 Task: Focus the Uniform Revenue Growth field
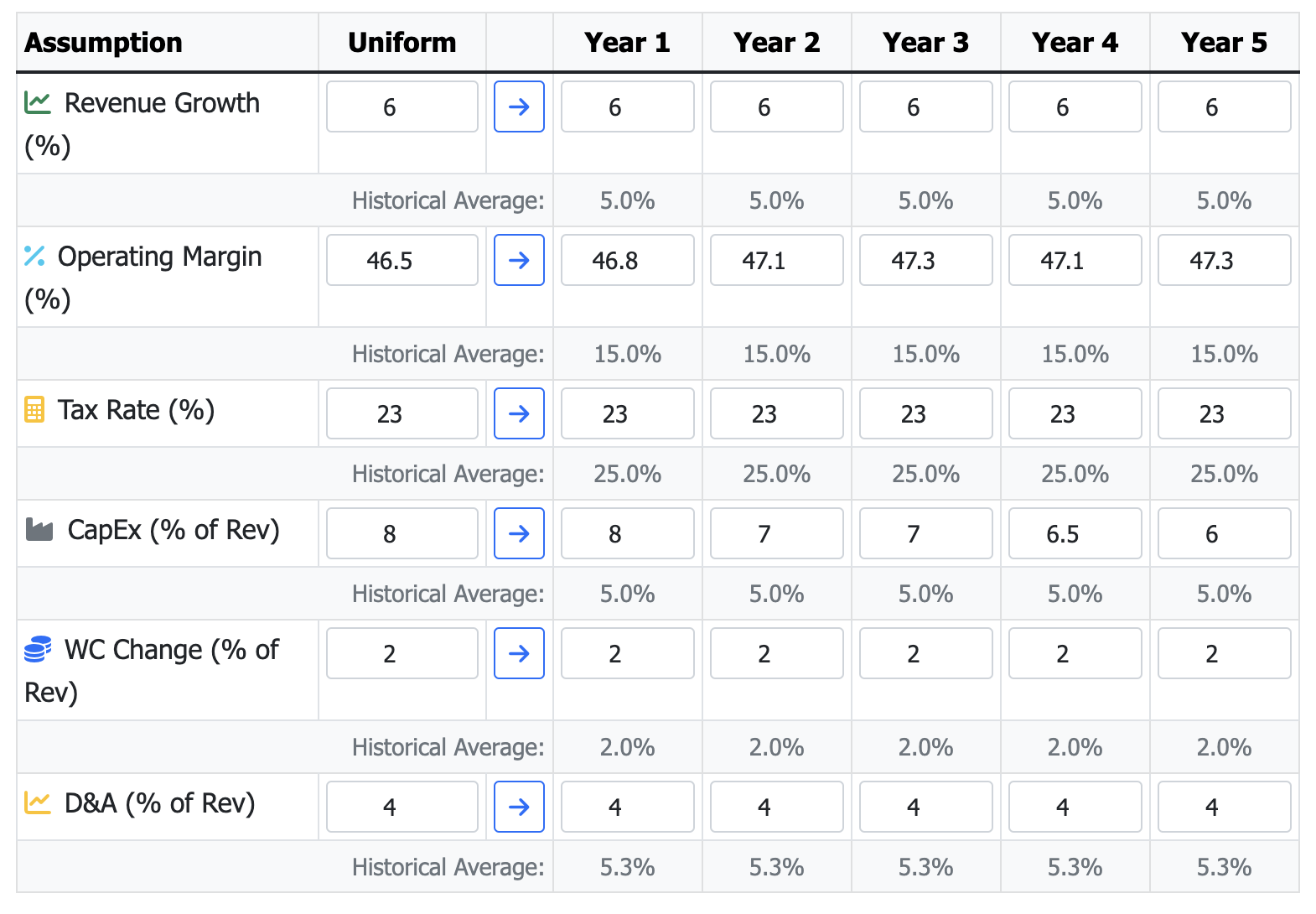pyautogui.click(x=402, y=106)
